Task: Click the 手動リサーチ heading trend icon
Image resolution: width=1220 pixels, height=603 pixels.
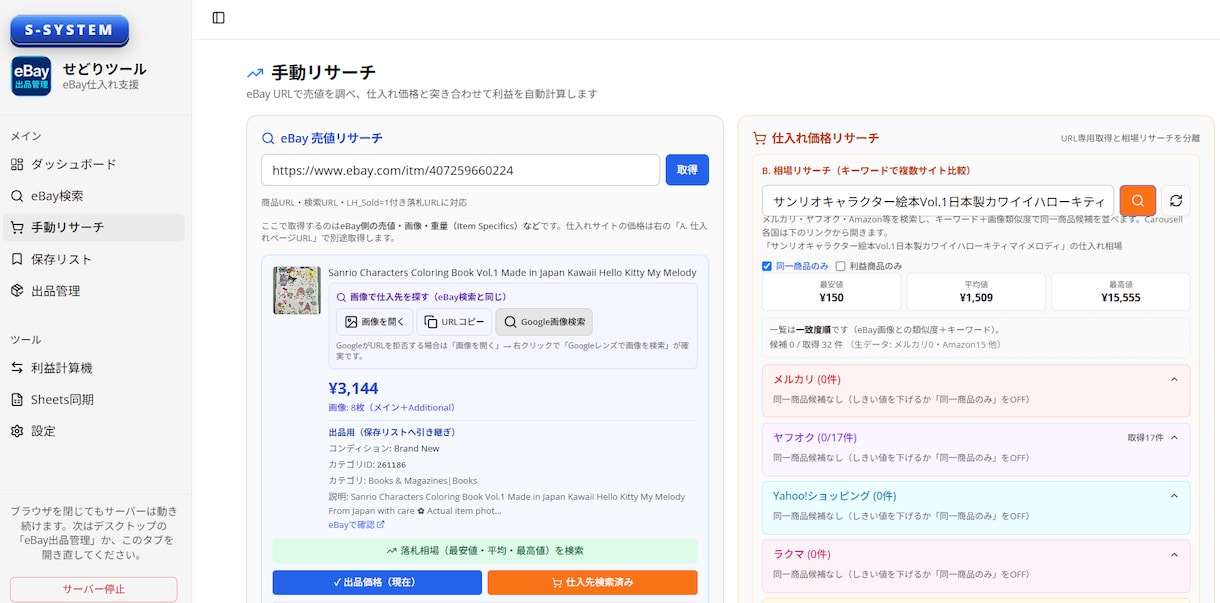Action: tap(255, 73)
